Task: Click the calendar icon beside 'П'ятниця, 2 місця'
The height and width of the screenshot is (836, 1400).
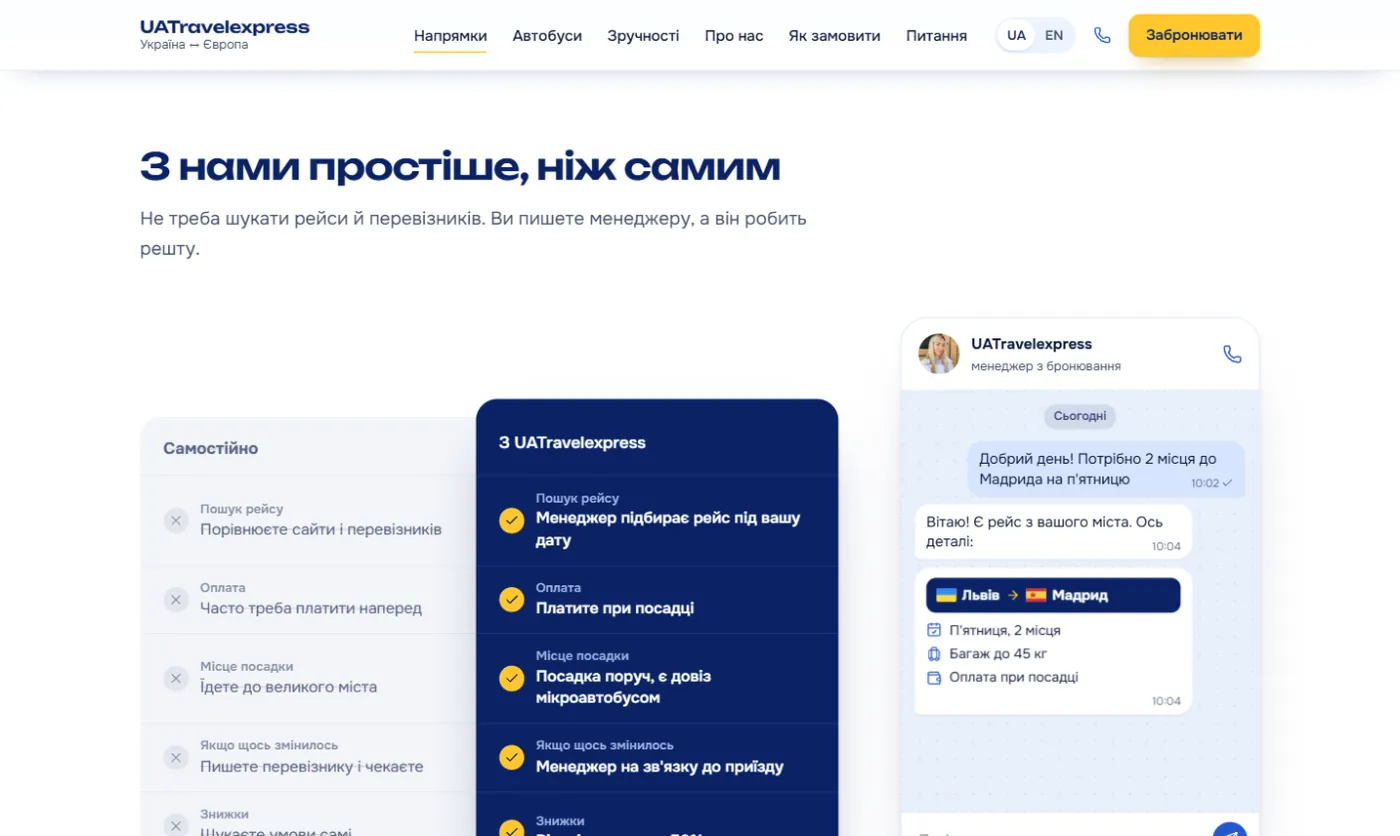Action: point(934,630)
